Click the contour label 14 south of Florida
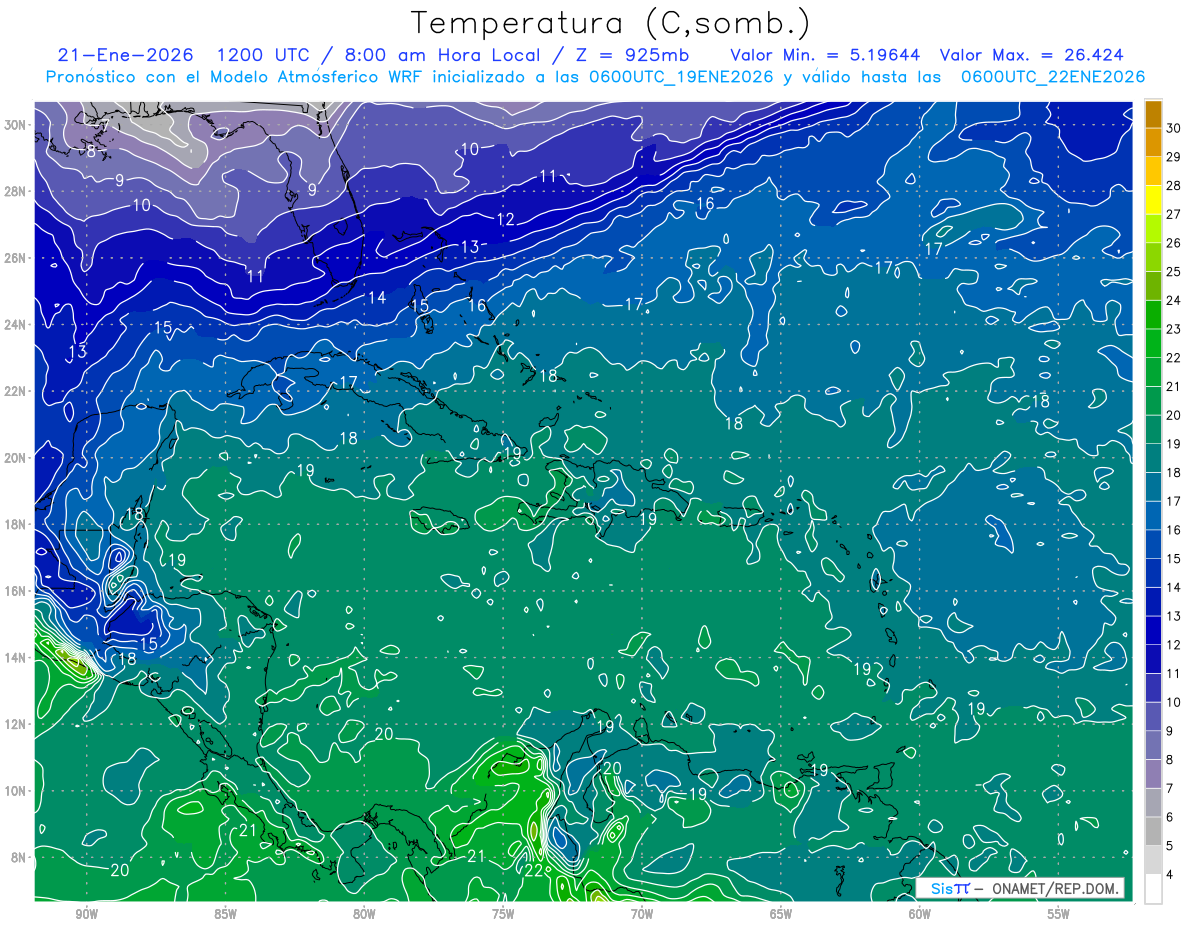The height and width of the screenshot is (927, 1200). click(377, 297)
